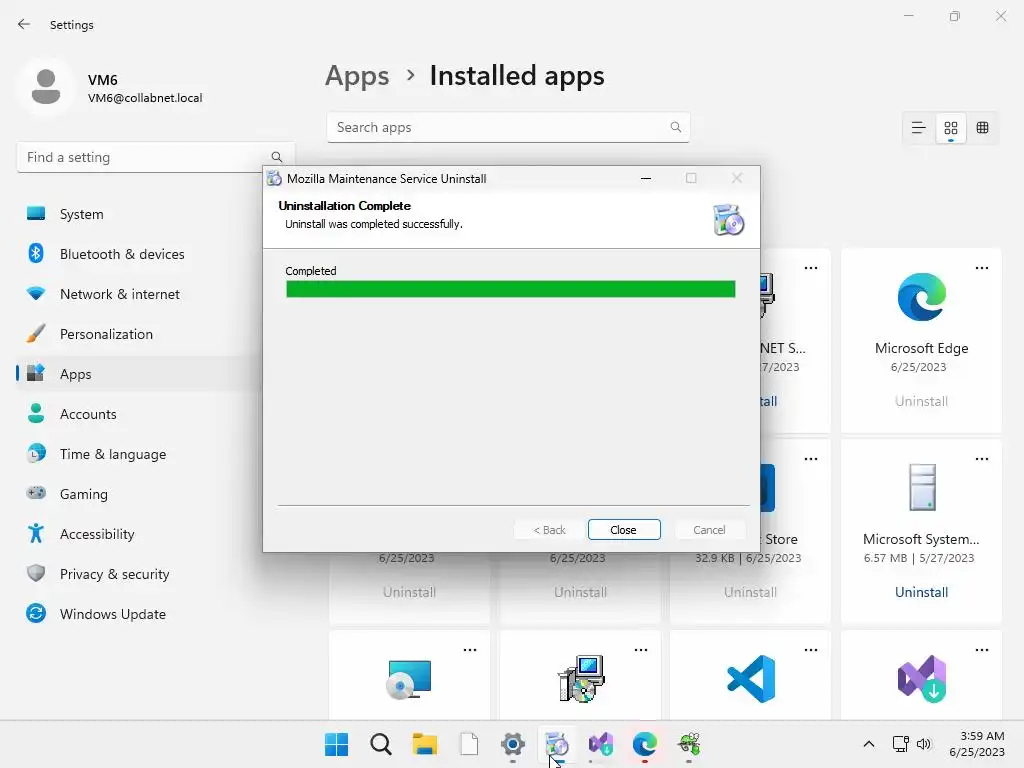
Task: Open File Explorer from taskbar
Action: pos(424,744)
